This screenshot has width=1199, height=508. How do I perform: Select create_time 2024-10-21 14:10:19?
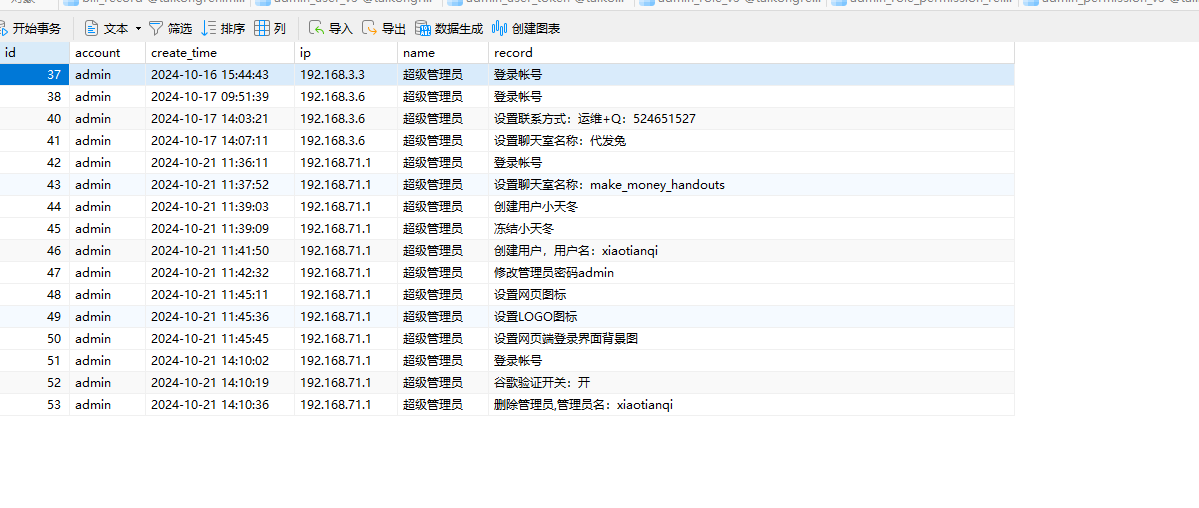(220, 383)
